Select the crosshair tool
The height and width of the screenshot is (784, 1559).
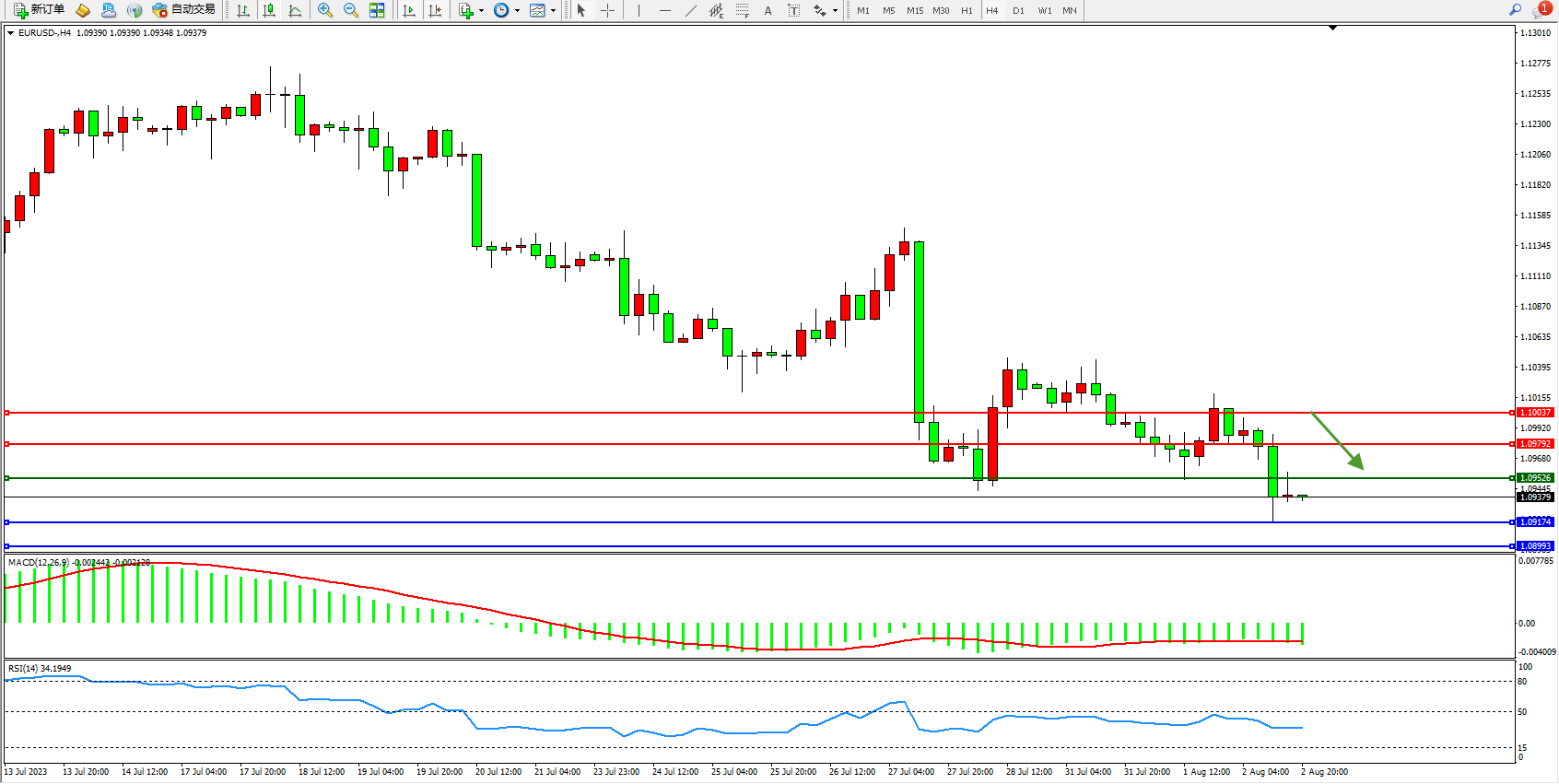(x=607, y=10)
